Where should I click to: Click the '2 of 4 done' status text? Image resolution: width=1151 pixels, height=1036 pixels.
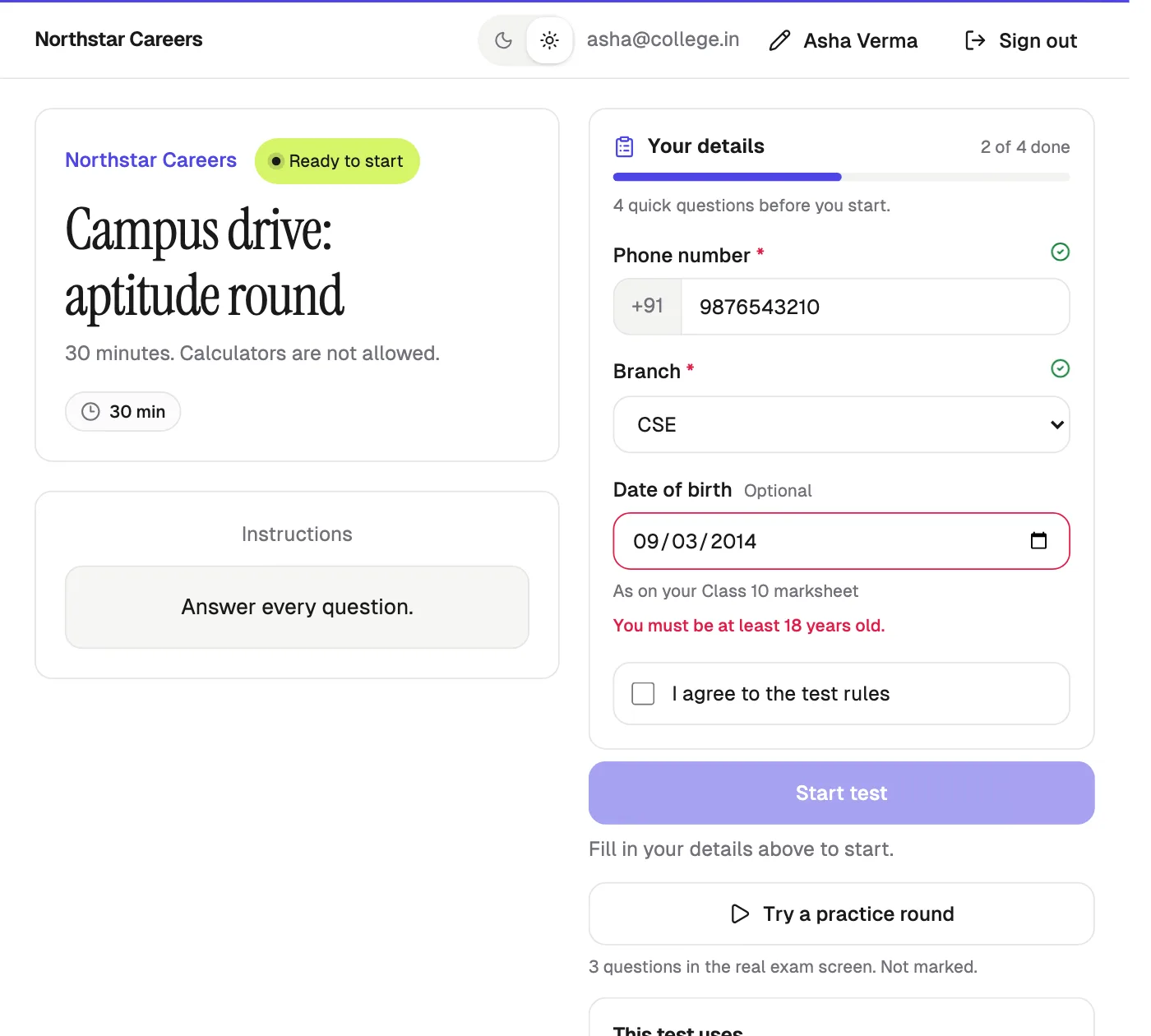(1025, 147)
